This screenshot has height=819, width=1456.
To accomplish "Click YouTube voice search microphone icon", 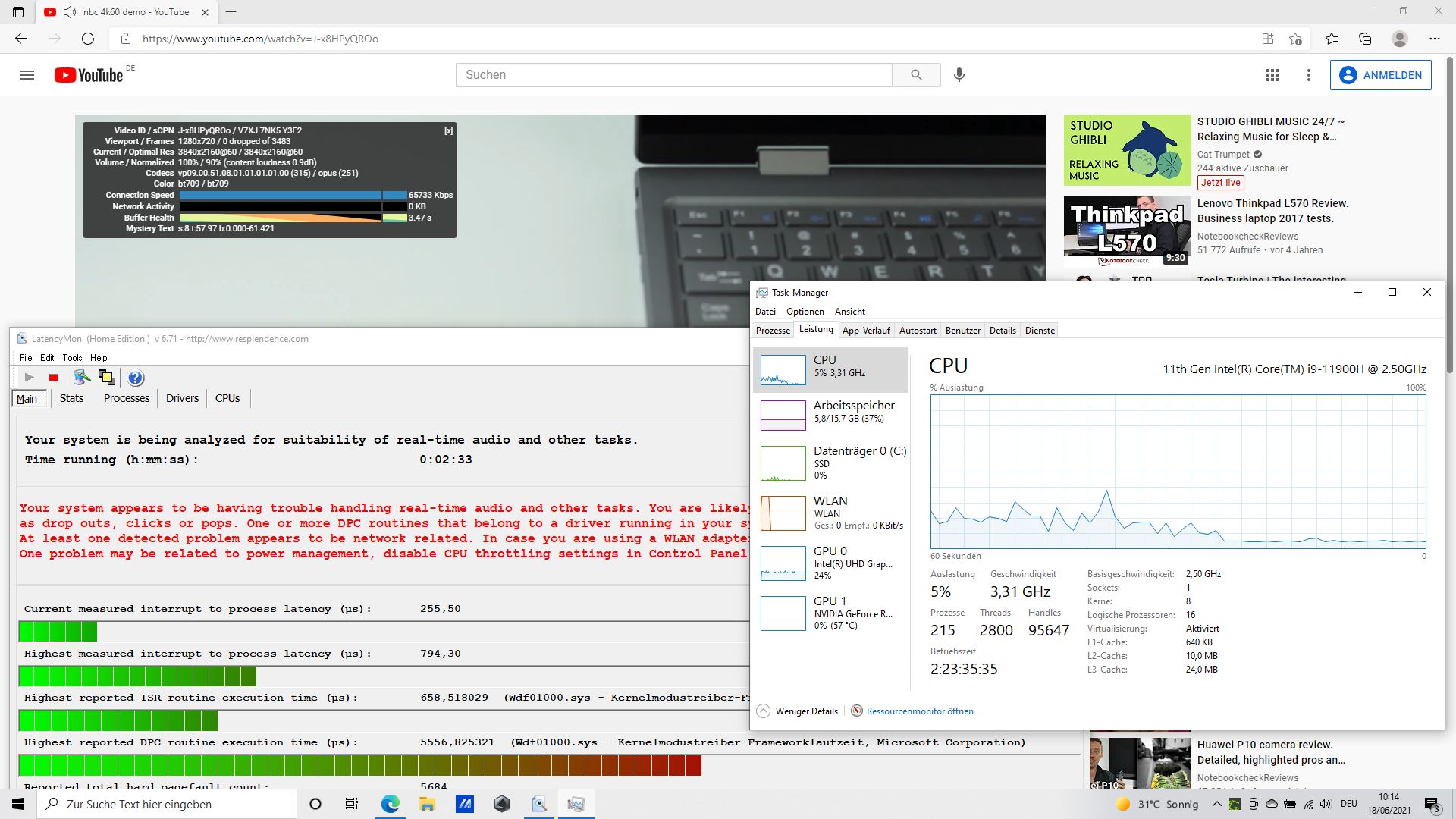I will click(959, 75).
